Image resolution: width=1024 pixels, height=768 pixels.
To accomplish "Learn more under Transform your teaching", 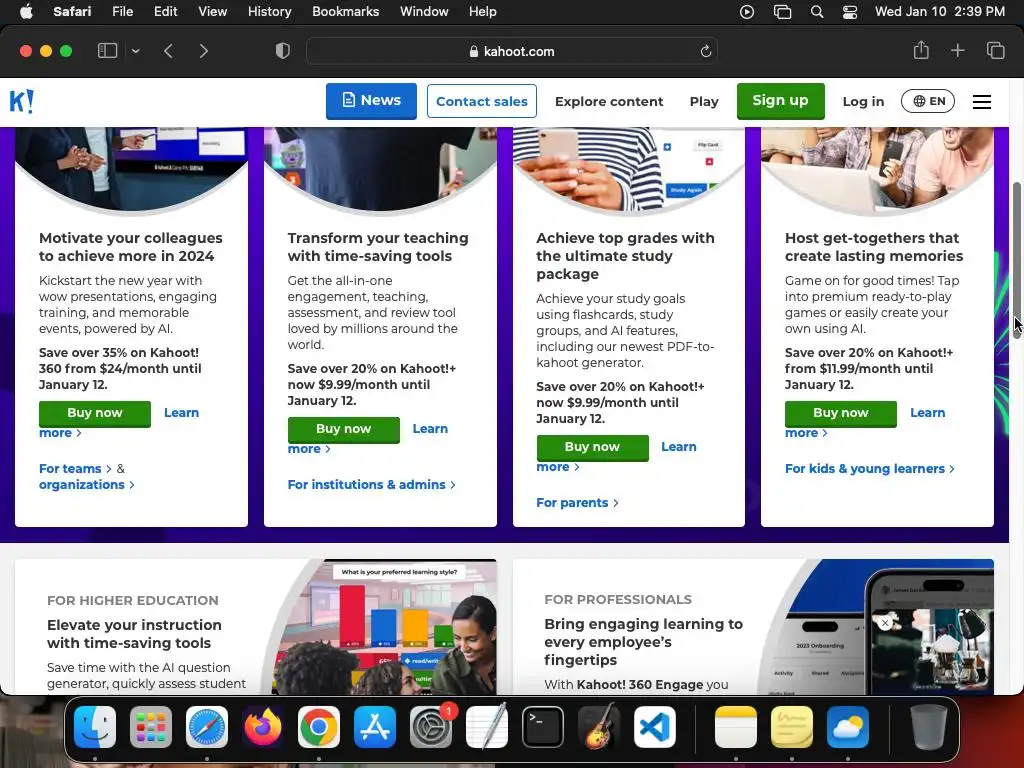I will click(430, 428).
